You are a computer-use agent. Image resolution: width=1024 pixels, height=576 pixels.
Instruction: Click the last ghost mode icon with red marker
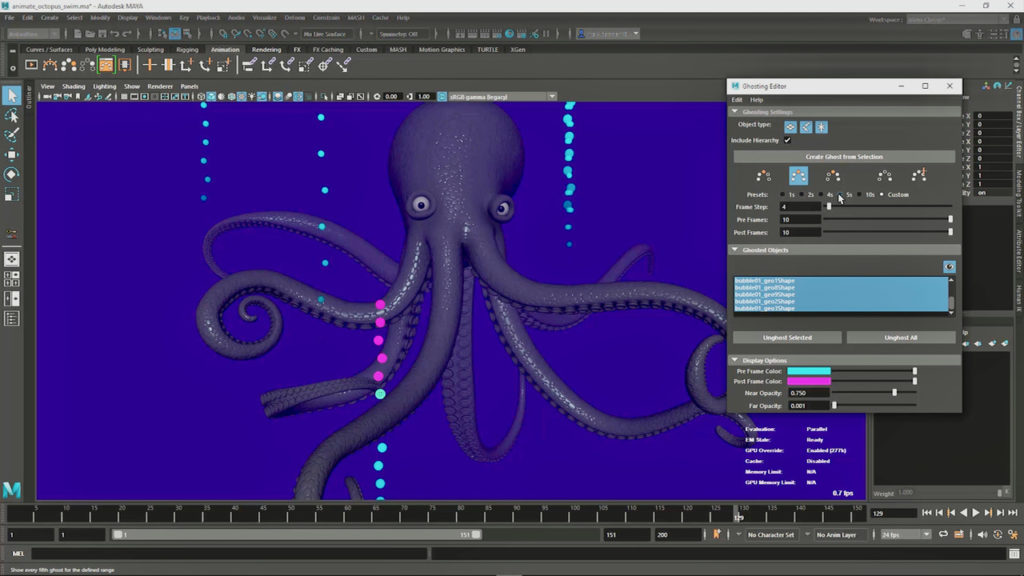(919, 176)
